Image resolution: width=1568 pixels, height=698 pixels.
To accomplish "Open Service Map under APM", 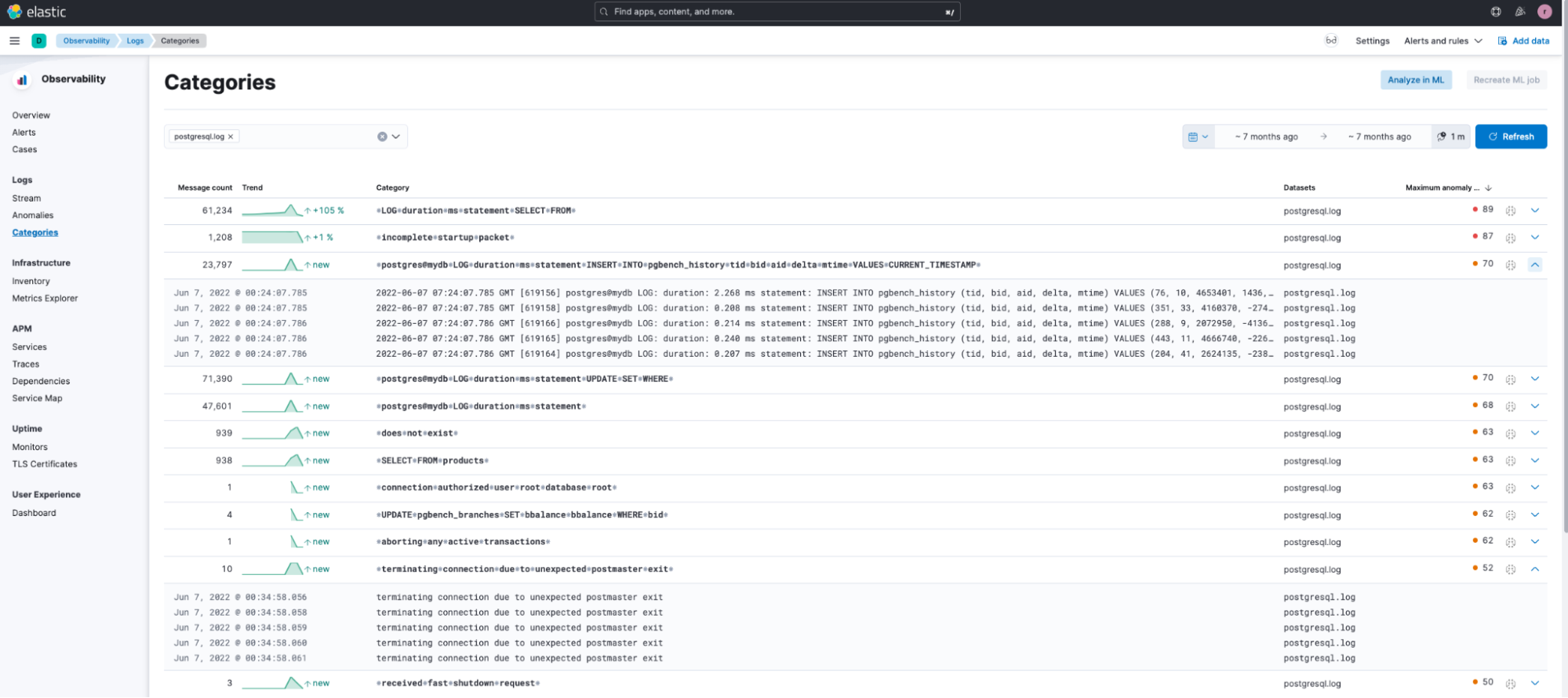I will 37,398.
